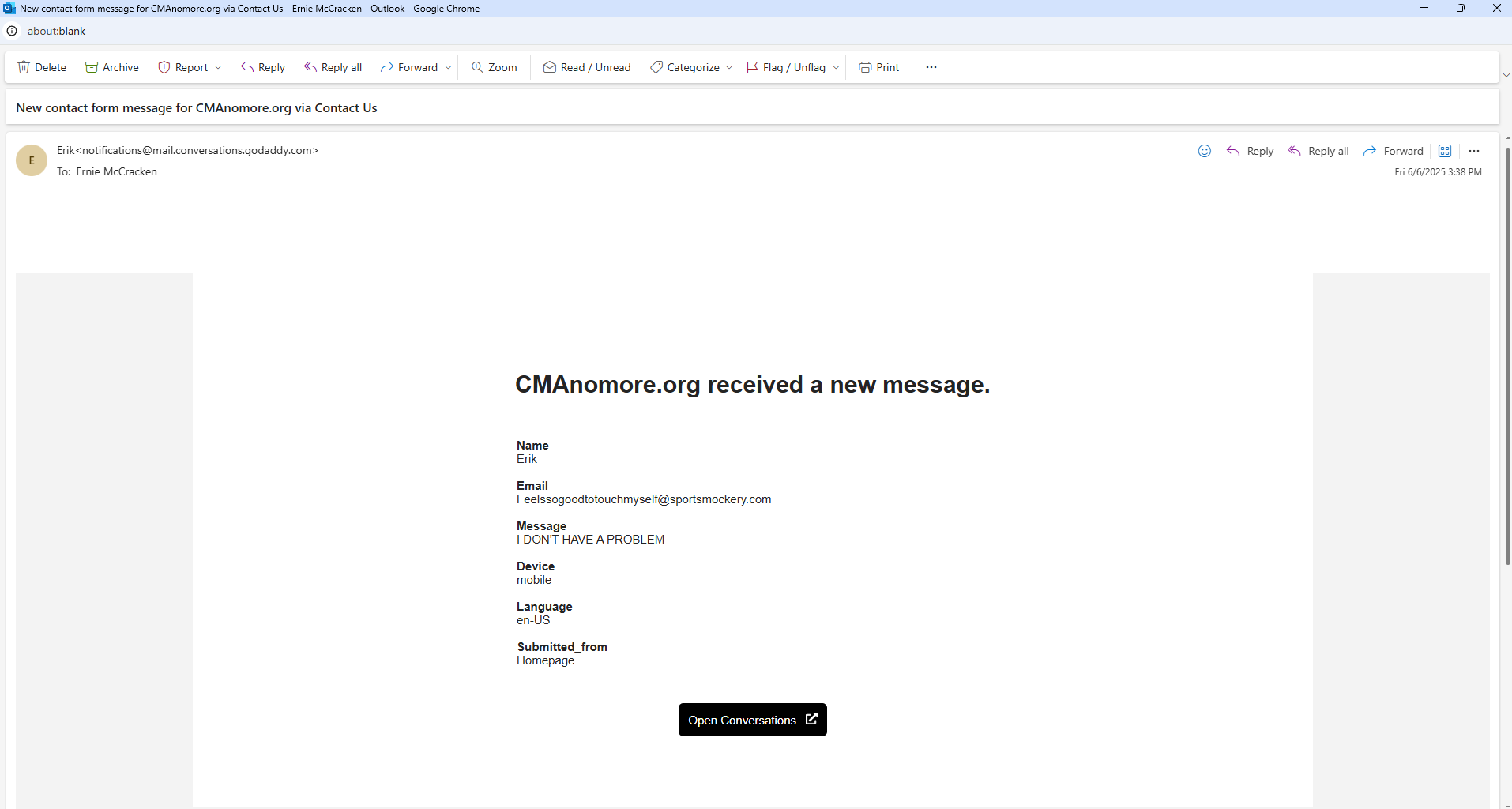Viewport: 1512px width, 809px height.
Task: Open the toolbar more options ellipsis
Action: (x=931, y=67)
